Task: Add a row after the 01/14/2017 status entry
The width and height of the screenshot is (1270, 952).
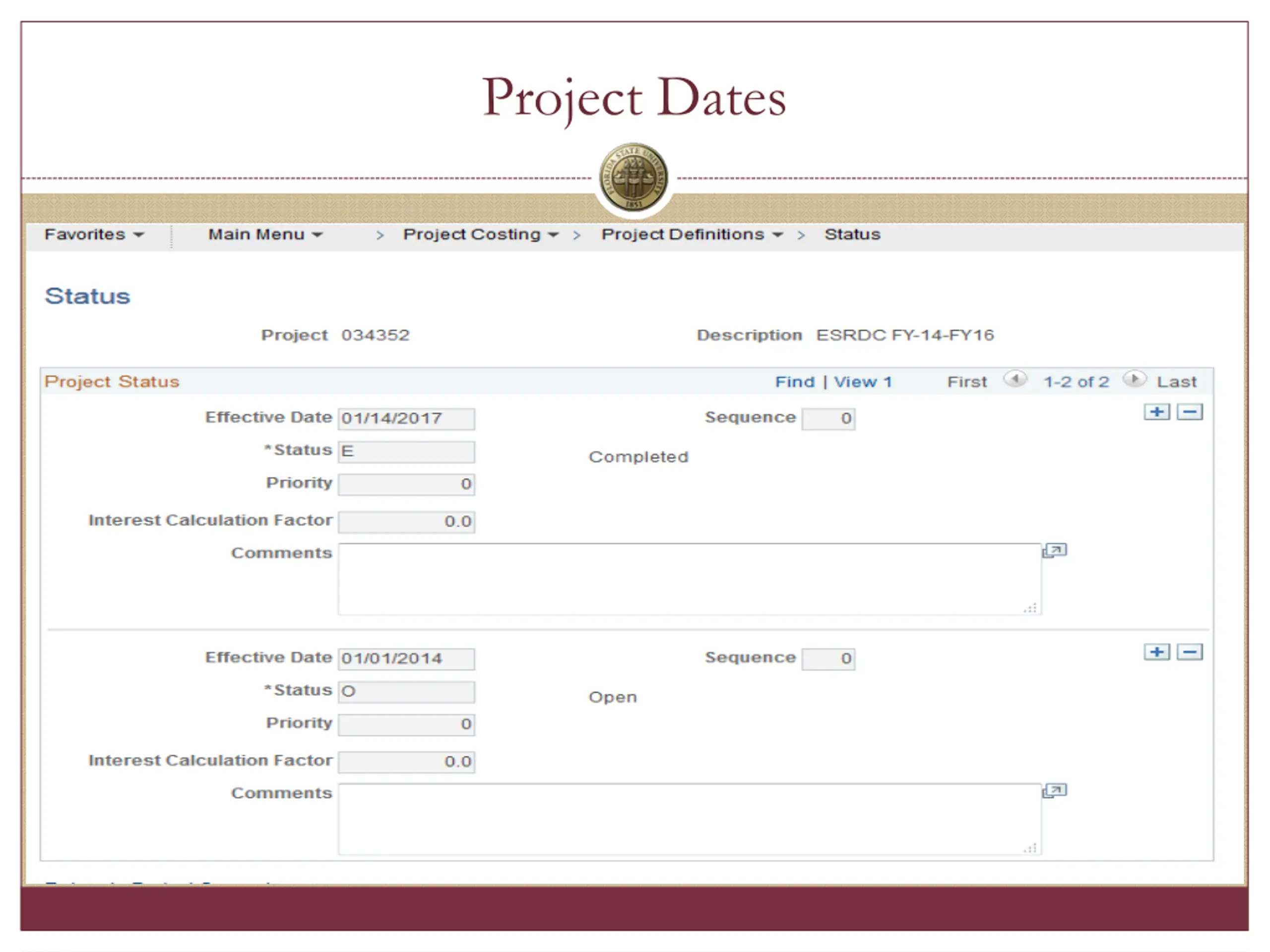Action: click(1156, 412)
